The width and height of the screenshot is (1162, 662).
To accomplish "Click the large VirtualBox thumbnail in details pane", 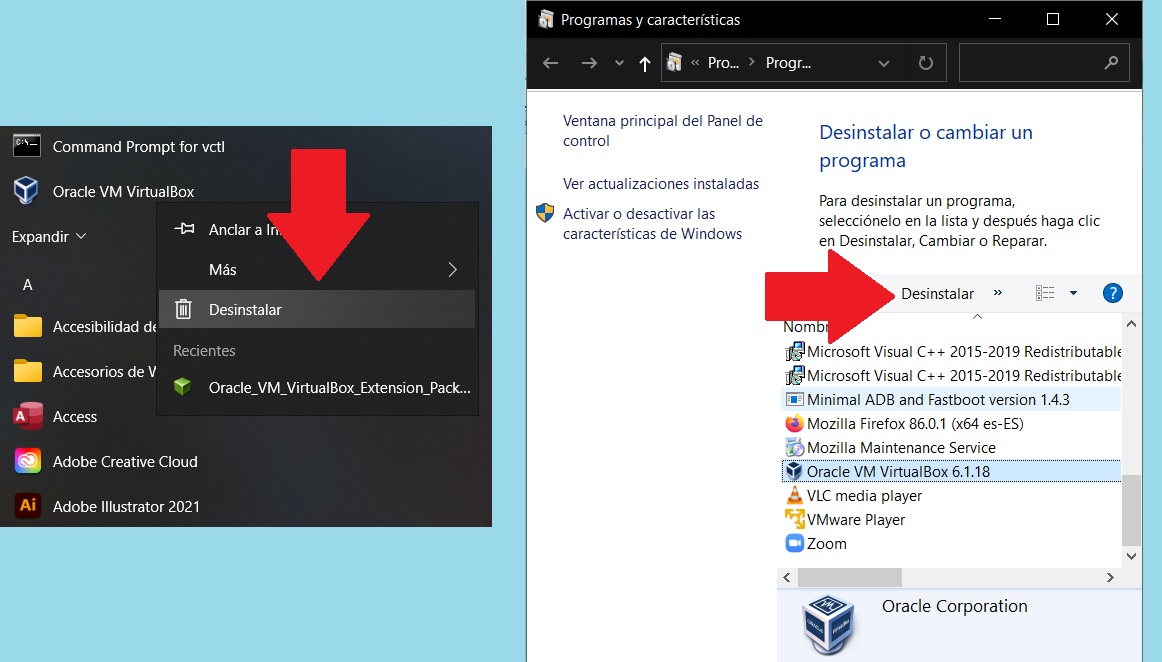I will 828,626.
